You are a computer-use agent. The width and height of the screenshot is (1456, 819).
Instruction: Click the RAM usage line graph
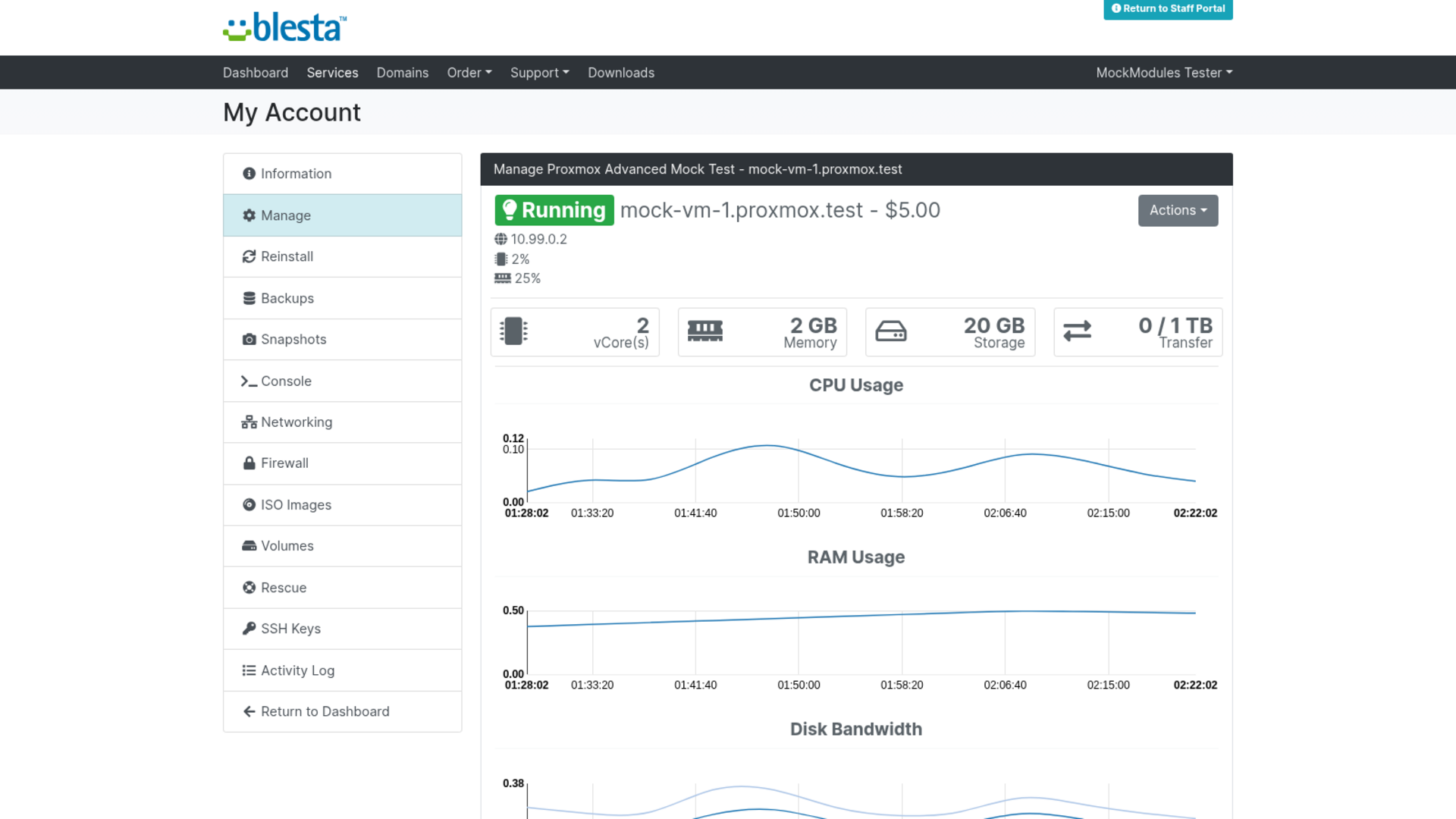[x=861, y=642]
